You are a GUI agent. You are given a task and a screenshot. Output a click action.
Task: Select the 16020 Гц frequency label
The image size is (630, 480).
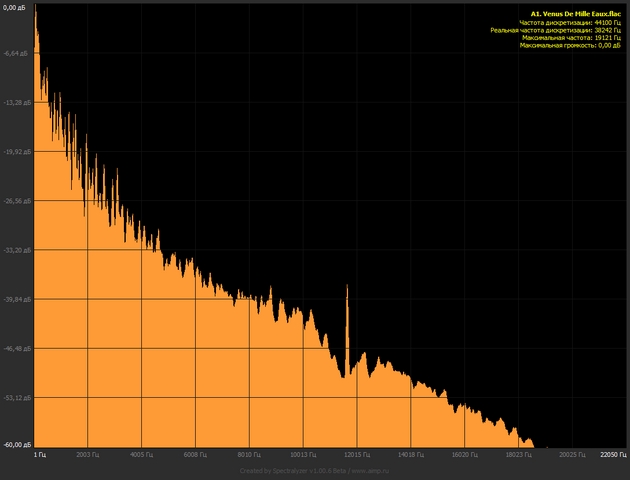466,454
